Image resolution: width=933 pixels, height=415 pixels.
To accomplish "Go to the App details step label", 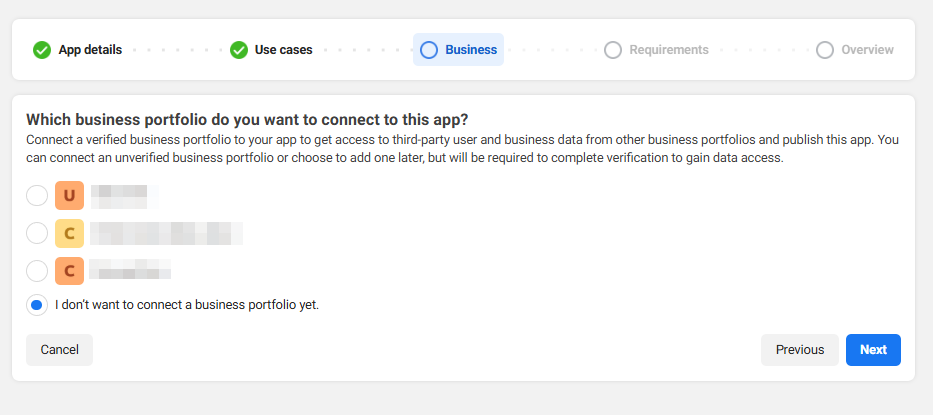I will pos(90,50).
